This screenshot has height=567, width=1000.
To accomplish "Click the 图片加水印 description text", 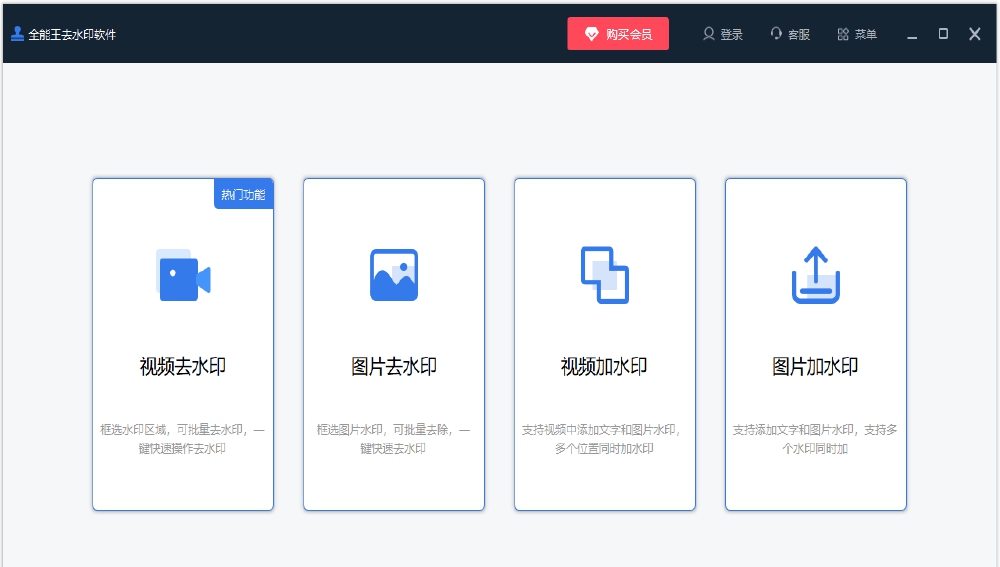I will tap(816, 439).
